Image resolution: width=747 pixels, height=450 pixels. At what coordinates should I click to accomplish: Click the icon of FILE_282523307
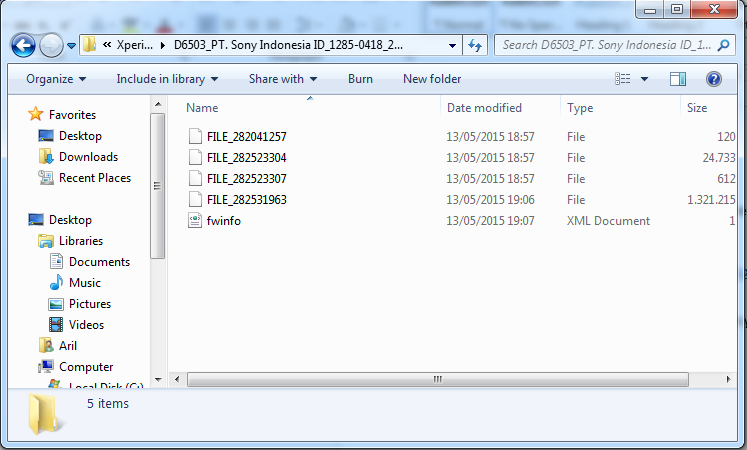point(195,178)
